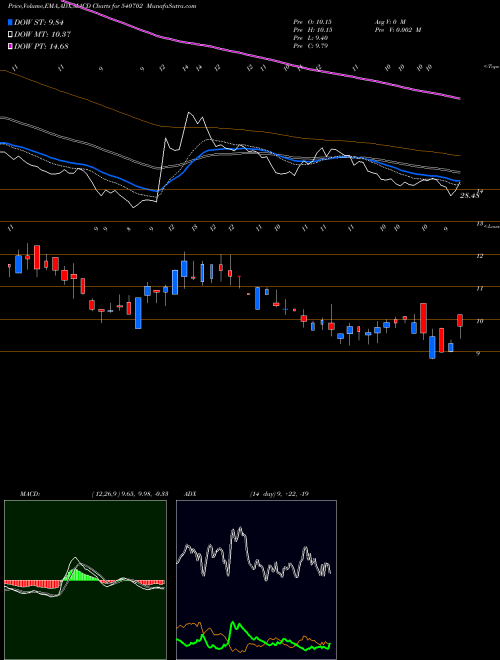Screen dimensions: 500x660
Task: Click the tall red candle just above the 10 line
Action: click(x=423, y=318)
